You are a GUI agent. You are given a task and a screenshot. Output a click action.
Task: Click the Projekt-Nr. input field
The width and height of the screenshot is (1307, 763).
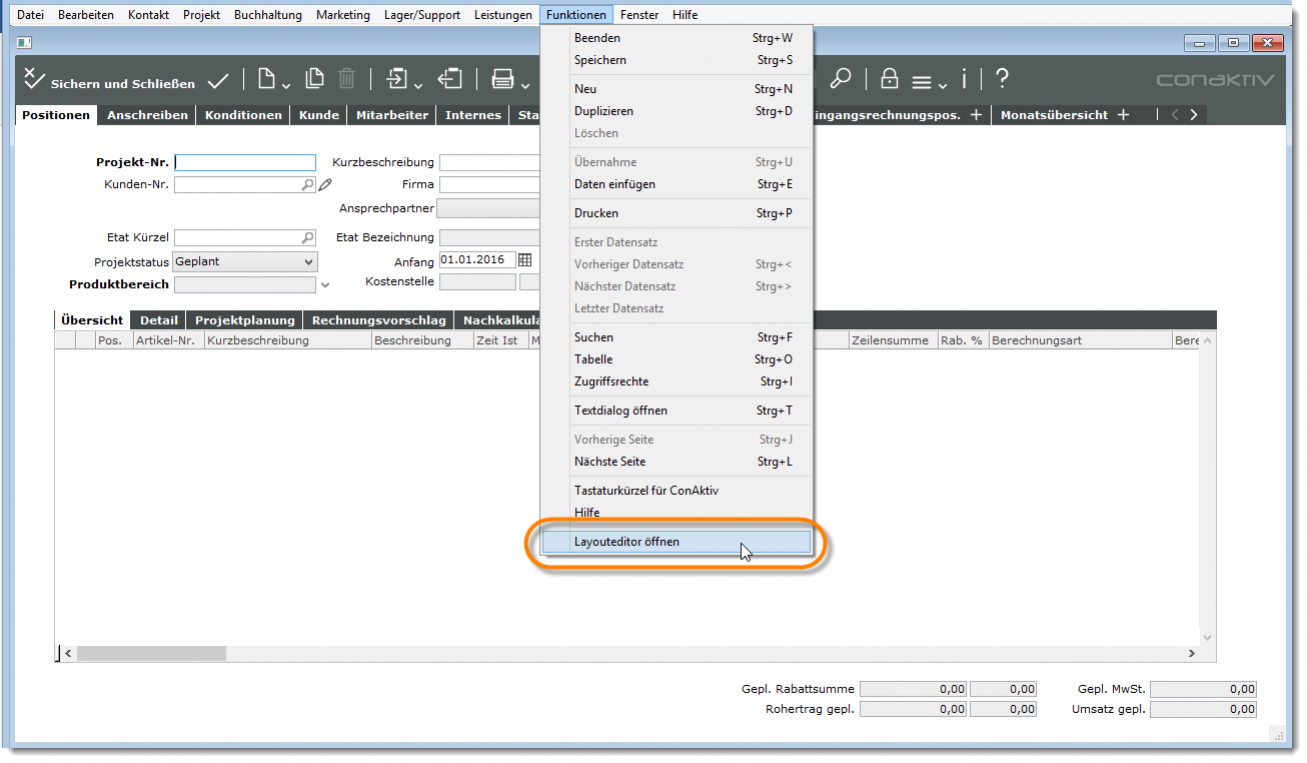[245, 163]
